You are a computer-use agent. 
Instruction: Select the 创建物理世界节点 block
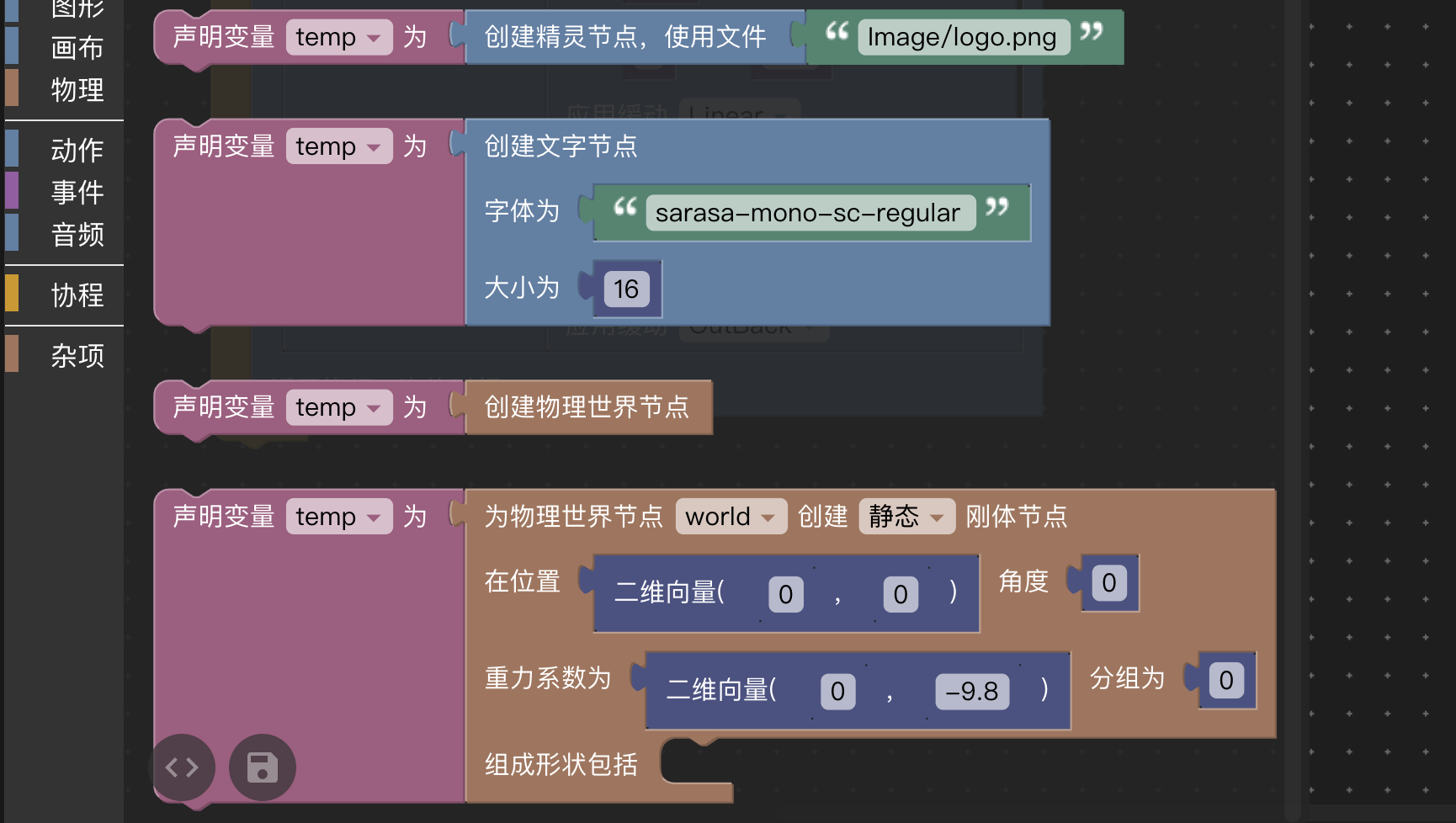[x=587, y=407]
